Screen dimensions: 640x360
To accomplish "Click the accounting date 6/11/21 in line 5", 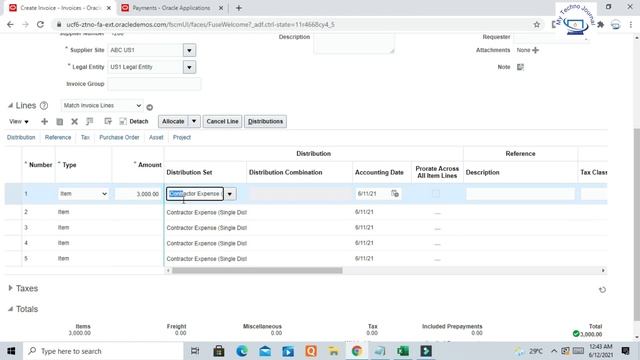I will [x=364, y=258].
